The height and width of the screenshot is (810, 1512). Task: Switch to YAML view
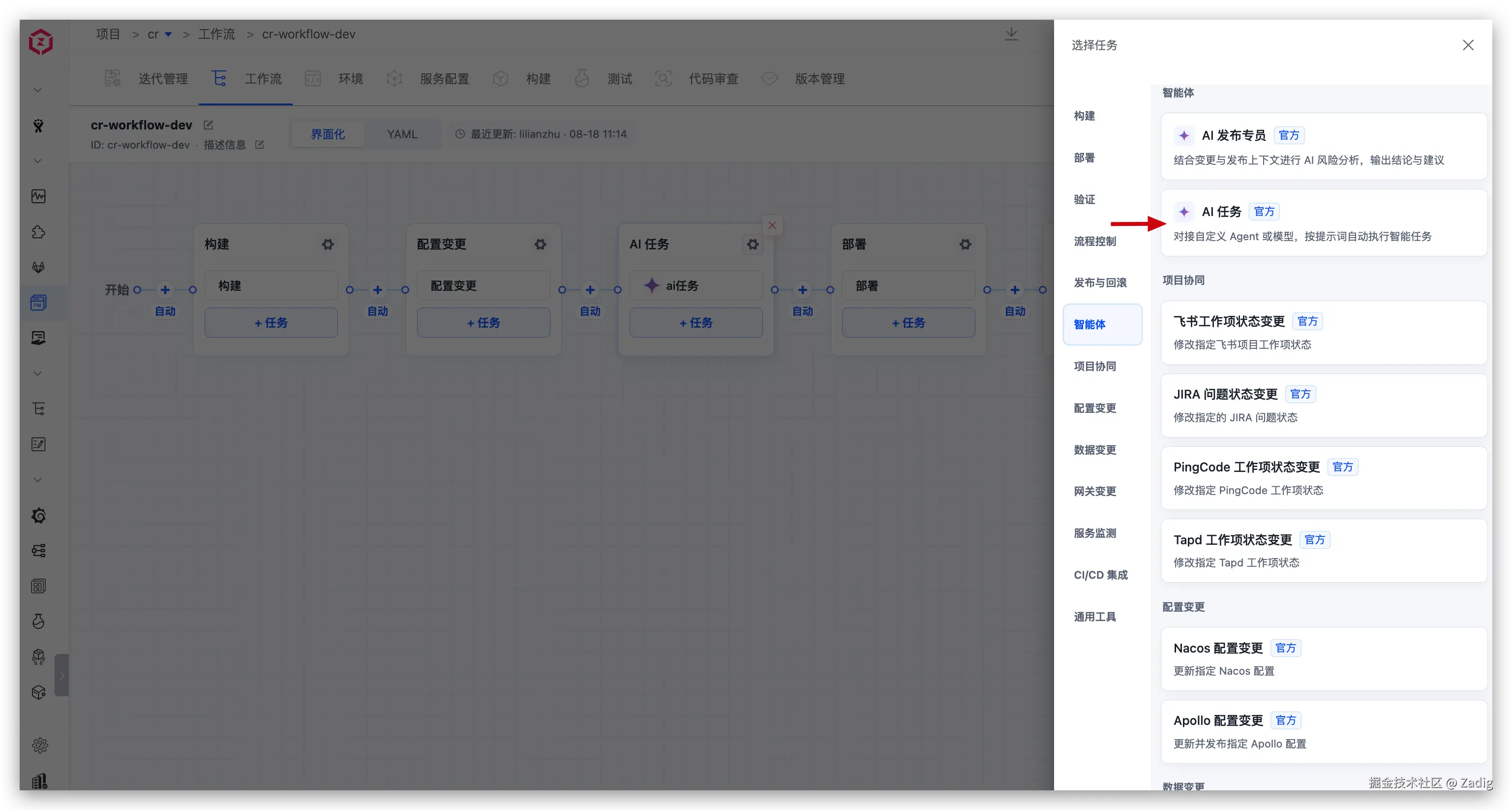click(402, 134)
